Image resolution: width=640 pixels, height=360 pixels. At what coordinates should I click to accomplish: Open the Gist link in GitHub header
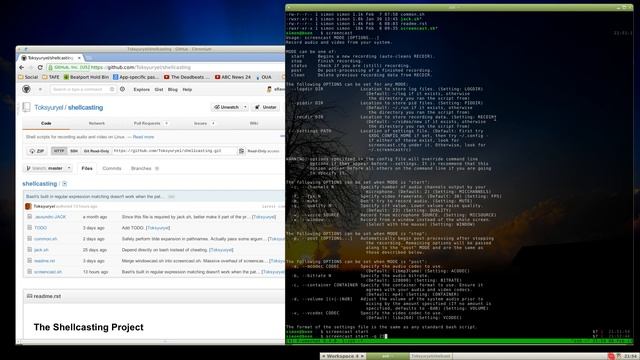coord(159,89)
